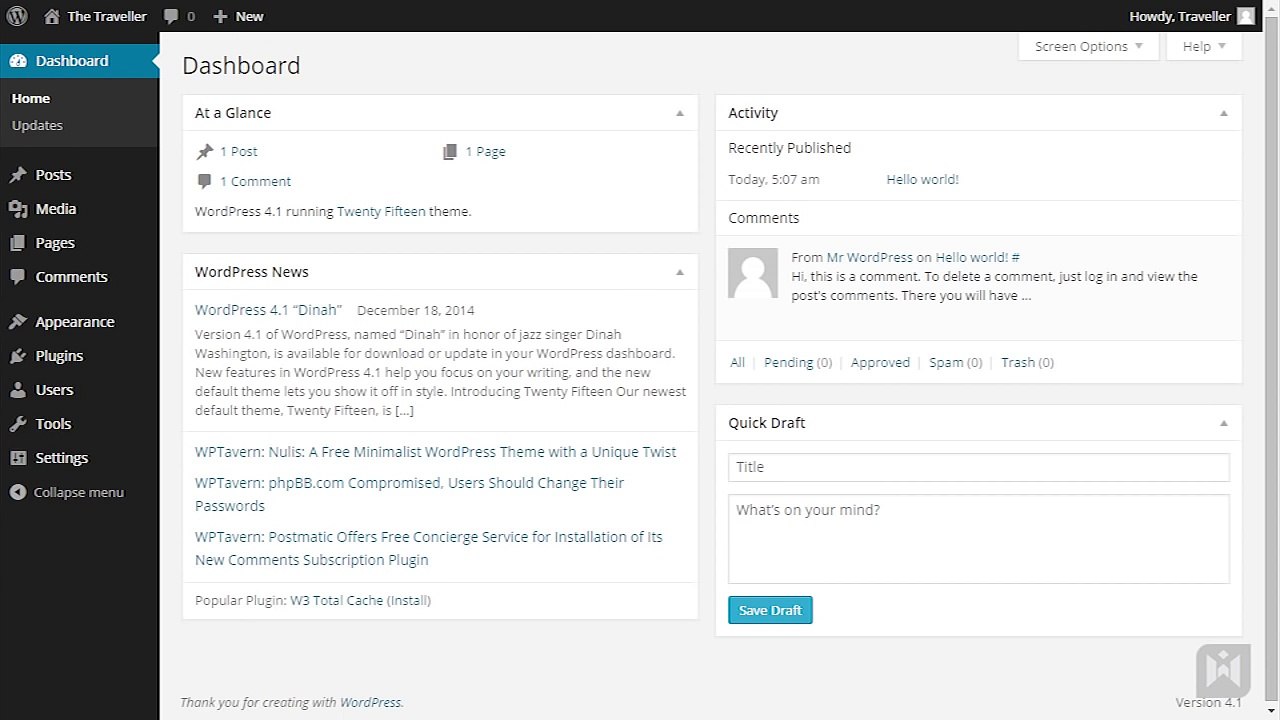Open Updates submenu item
Screen dimensions: 1280x720
[37, 125]
